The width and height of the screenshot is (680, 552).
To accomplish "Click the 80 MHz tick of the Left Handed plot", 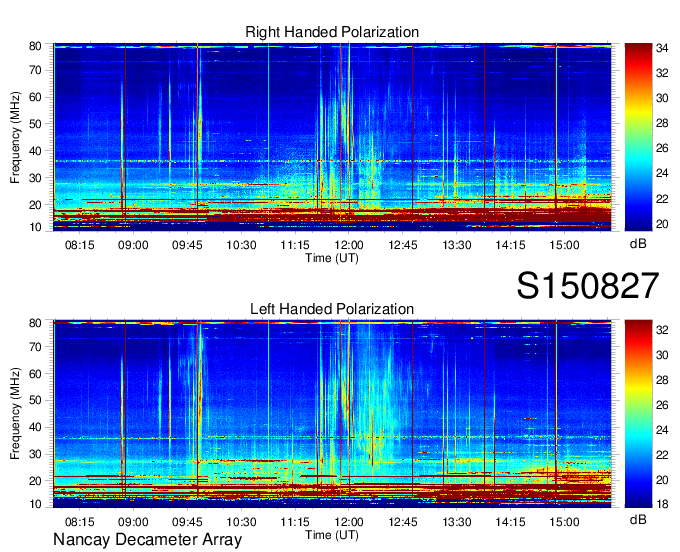I will 35,323.
